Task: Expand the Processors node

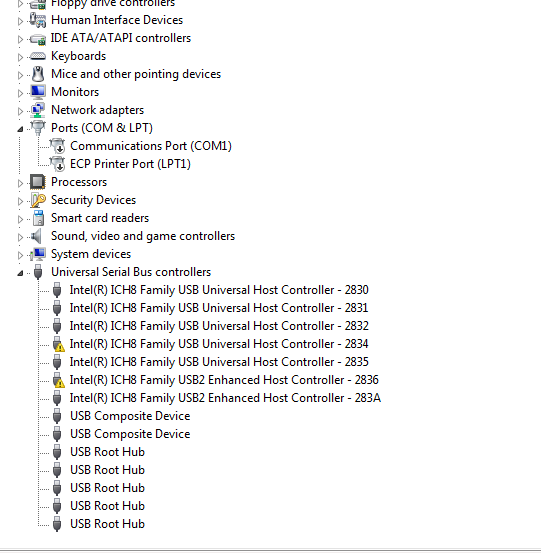Action: (x=20, y=183)
